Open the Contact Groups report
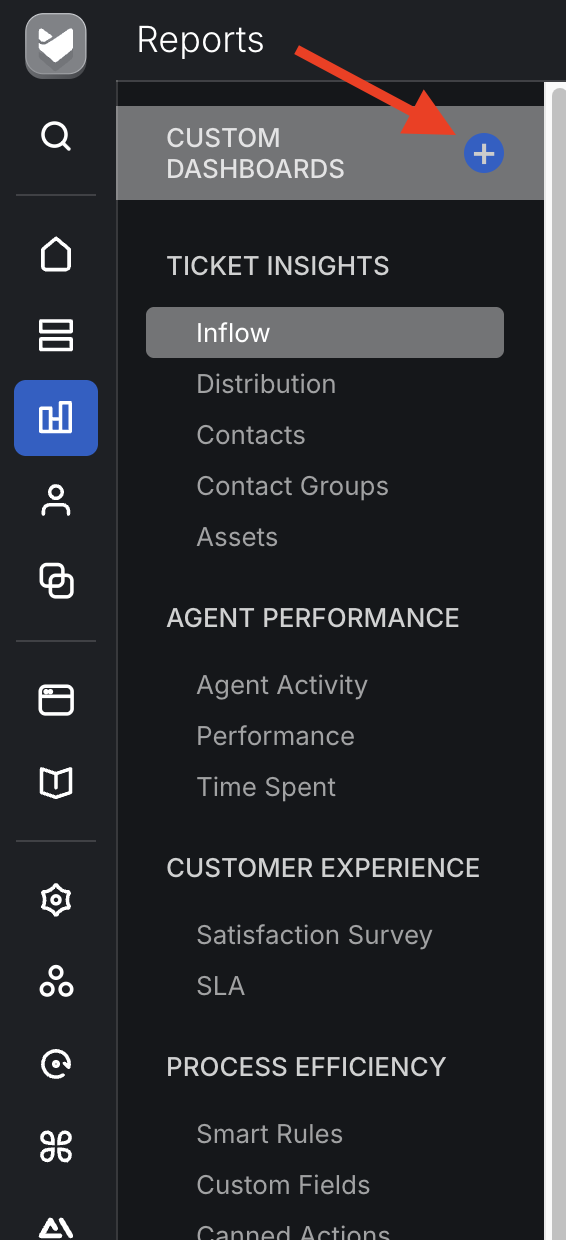This screenshot has width=566, height=1240. coord(292,486)
